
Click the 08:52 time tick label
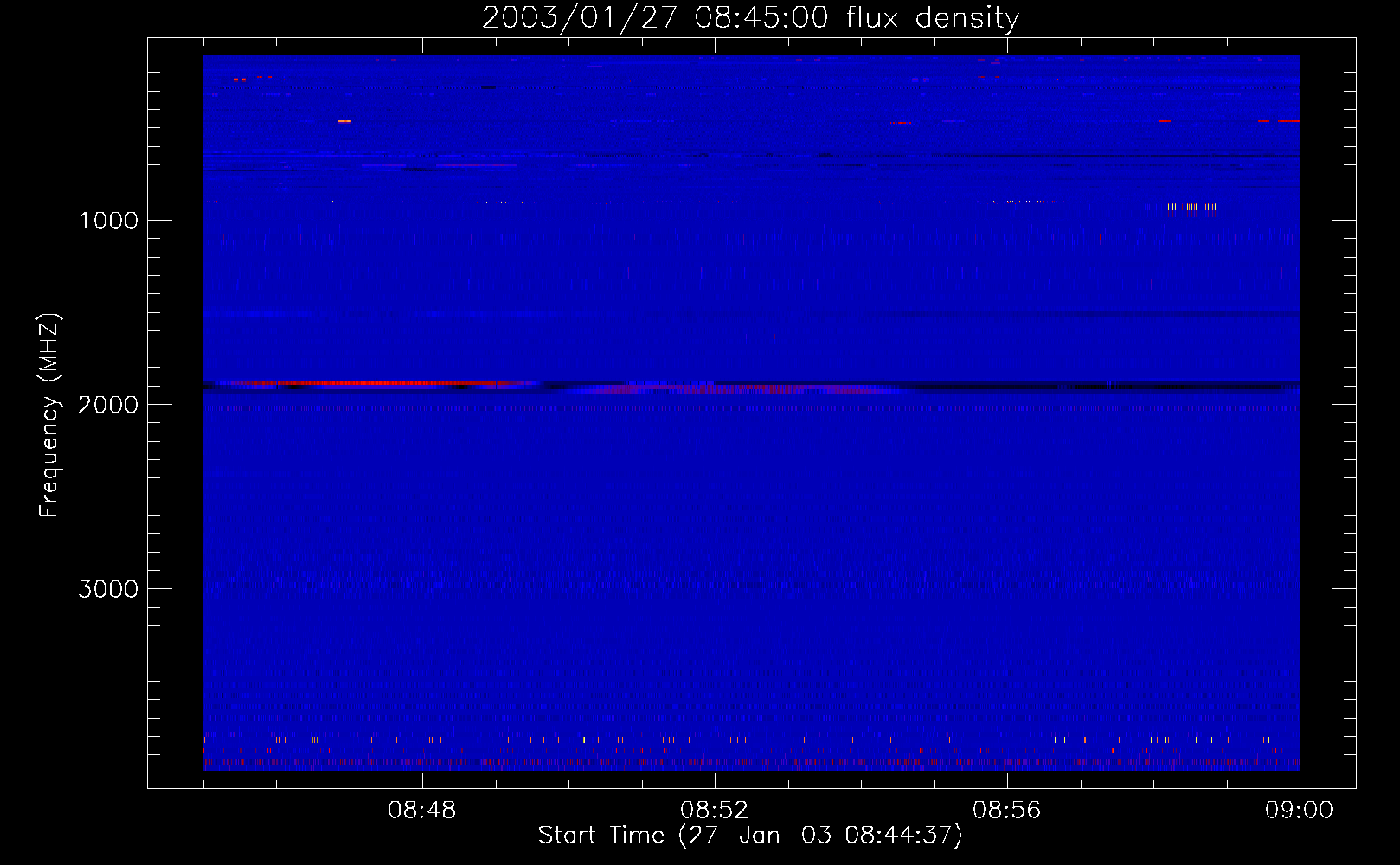pos(714,811)
